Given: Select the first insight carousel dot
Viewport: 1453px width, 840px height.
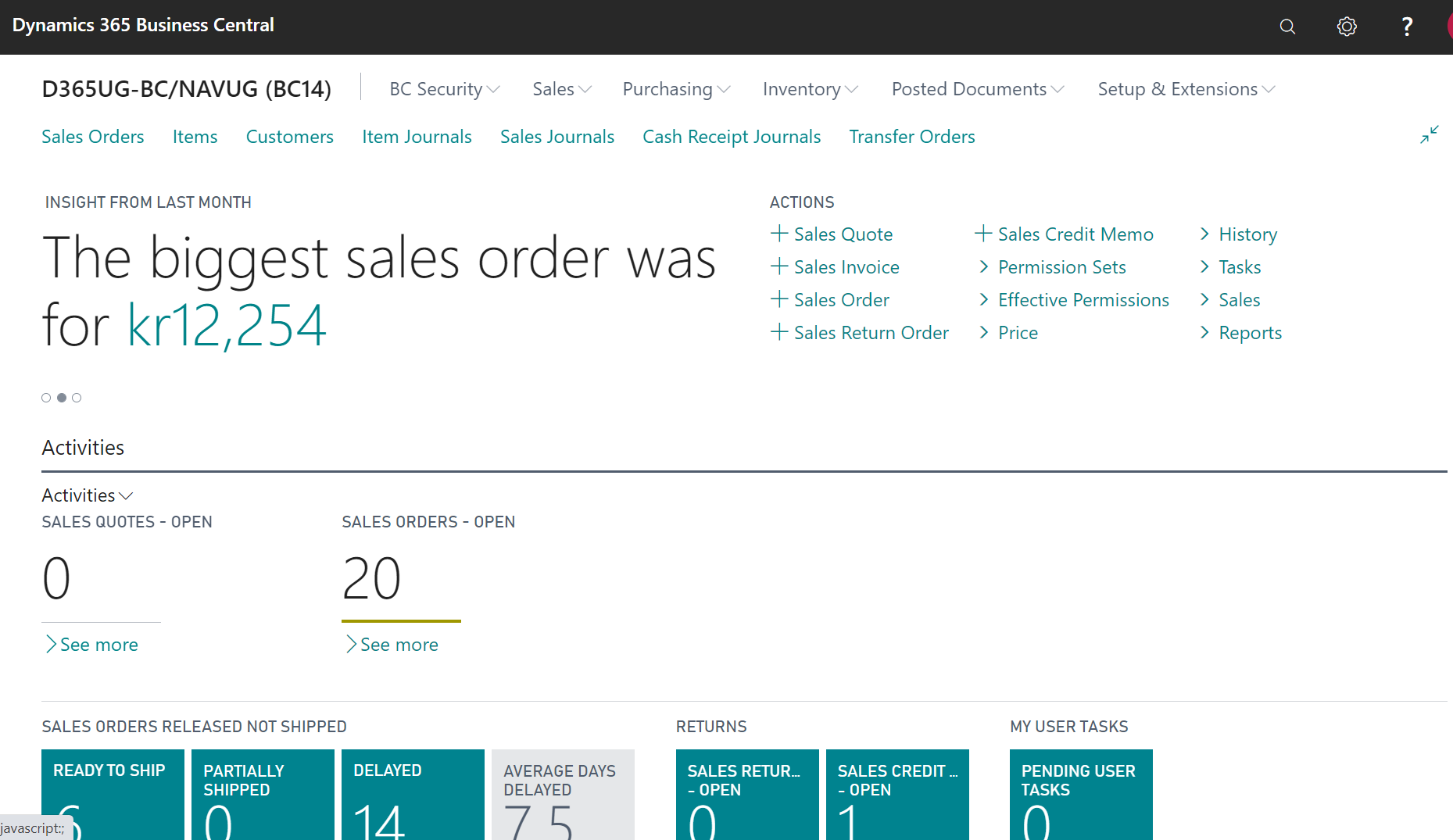Looking at the screenshot, I should (46, 398).
